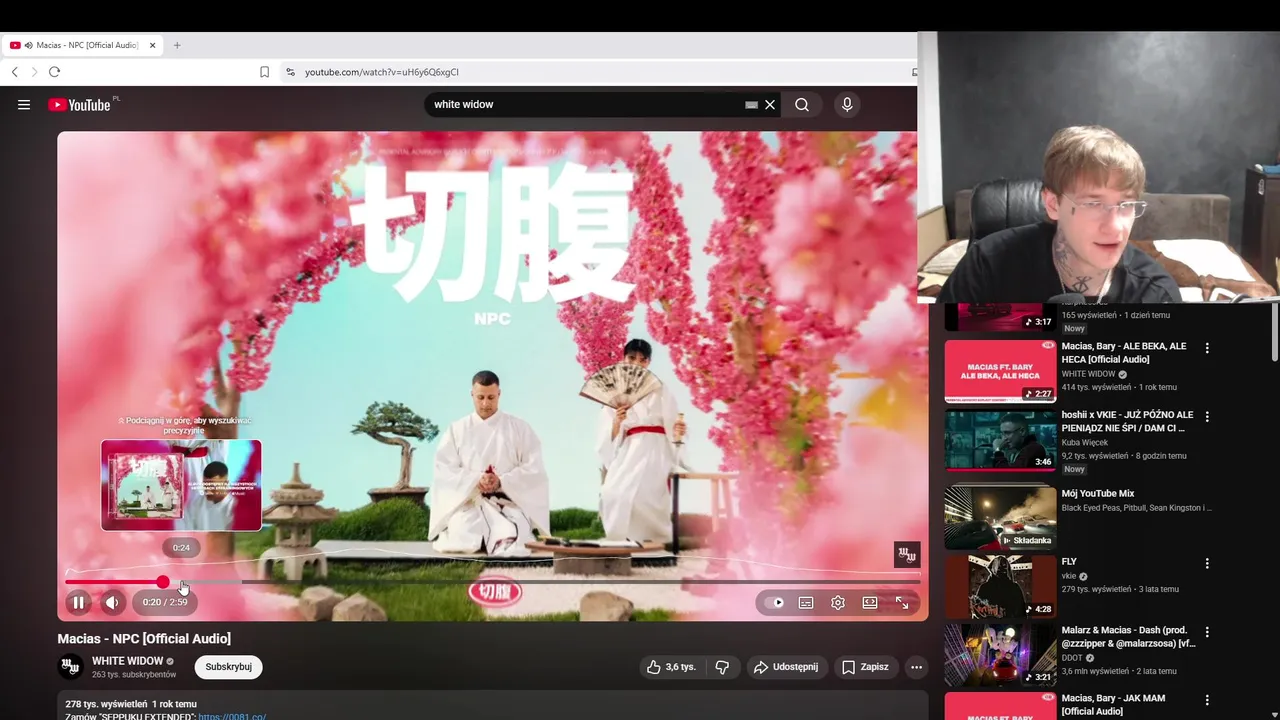Open options for Malarz & Macias Dash

point(1207,632)
